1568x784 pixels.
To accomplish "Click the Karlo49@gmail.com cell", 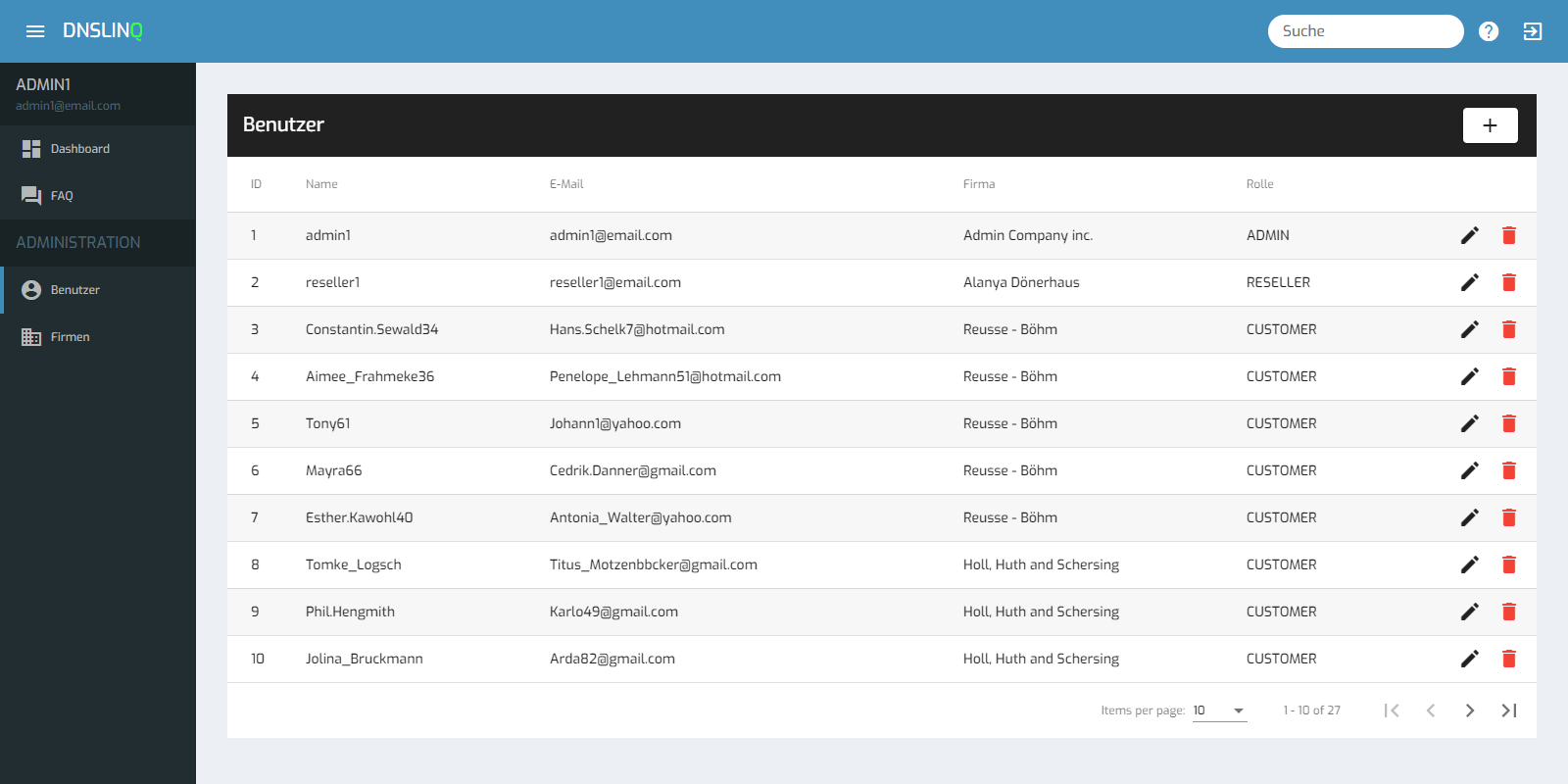I will tap(613, 612).
